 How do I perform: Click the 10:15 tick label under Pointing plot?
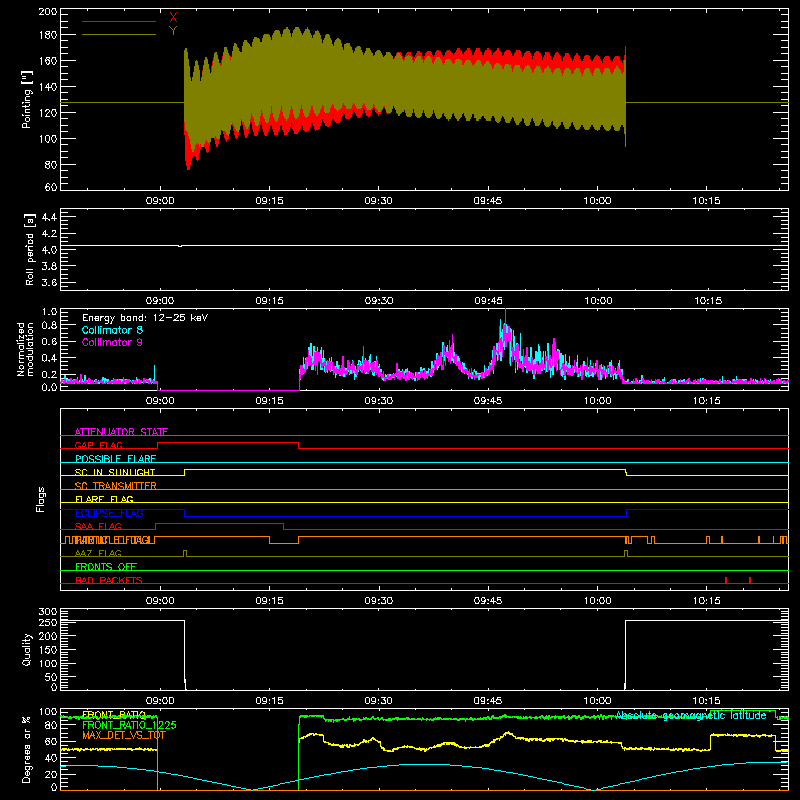707,201
